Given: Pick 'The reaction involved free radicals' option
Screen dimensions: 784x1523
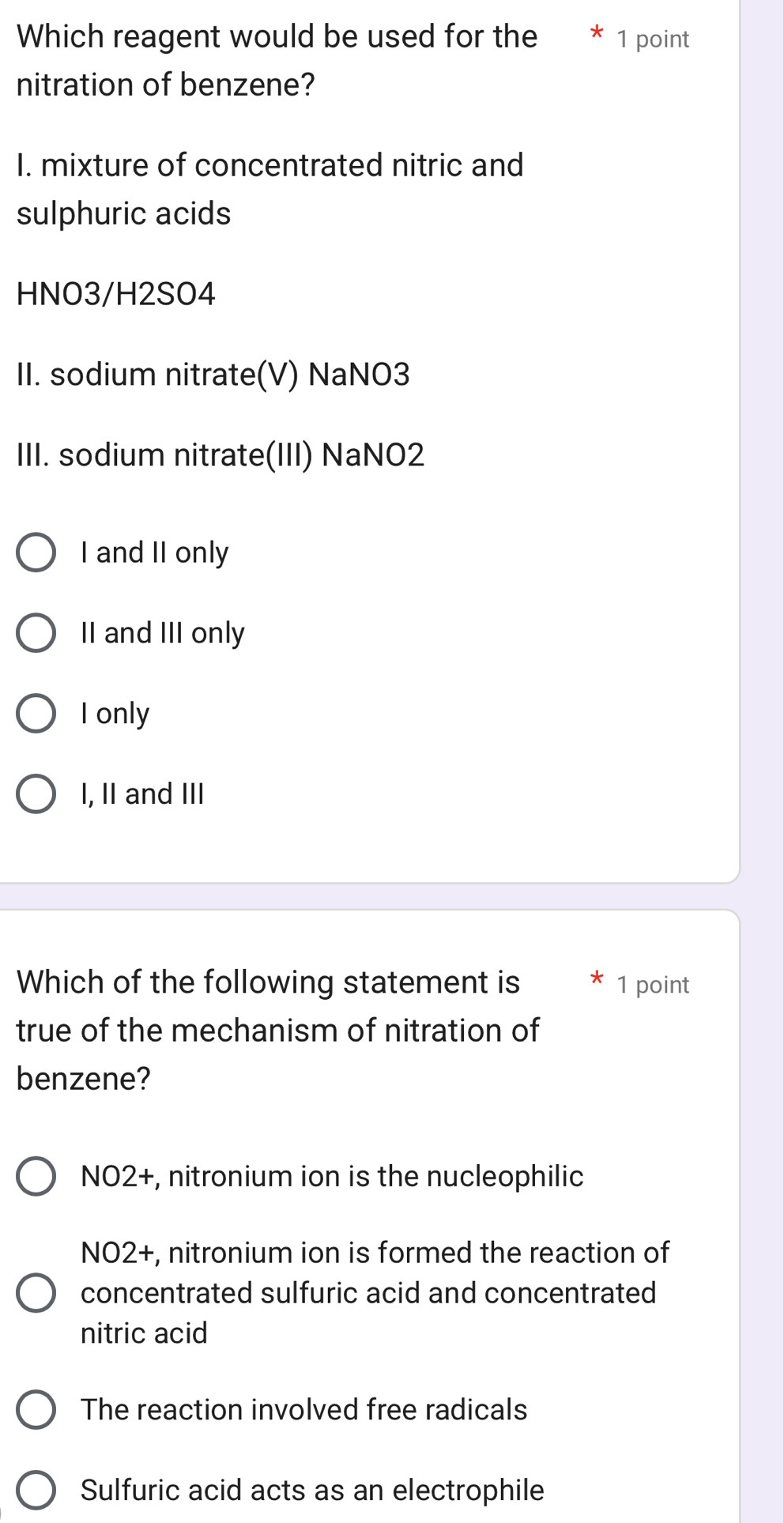Looking at the screenshot, I should click(x=36, y=1410).
